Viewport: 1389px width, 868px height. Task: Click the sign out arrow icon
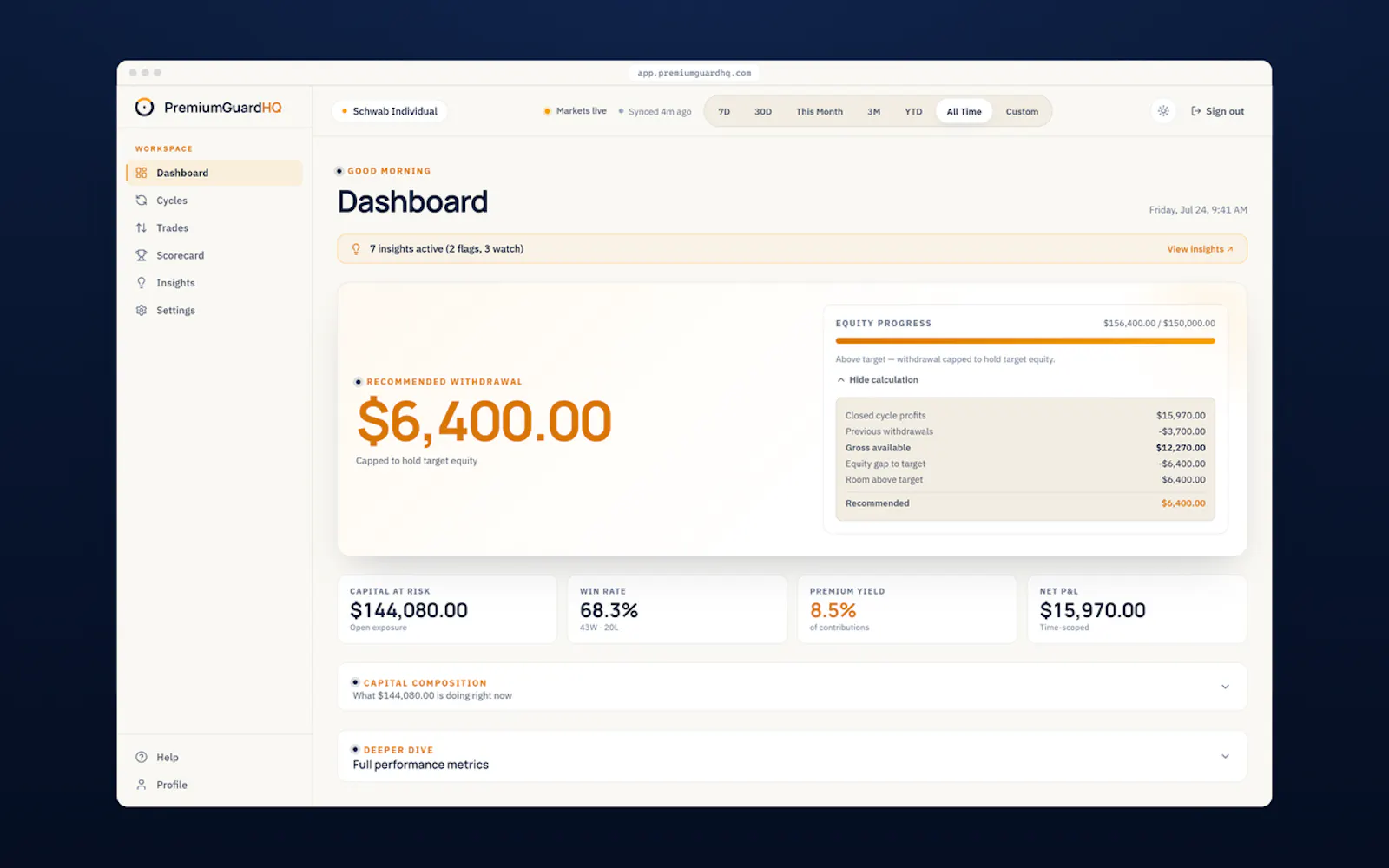(1196, 111)
